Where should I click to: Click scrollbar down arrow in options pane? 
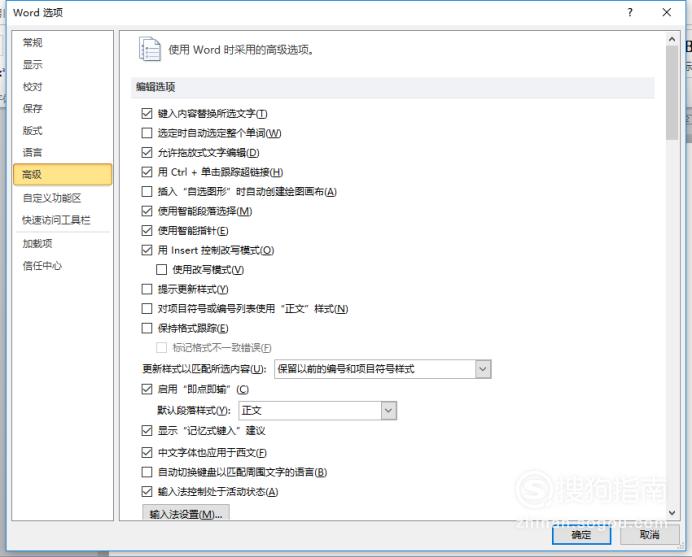pyautogui.click(x=672, y=512)
